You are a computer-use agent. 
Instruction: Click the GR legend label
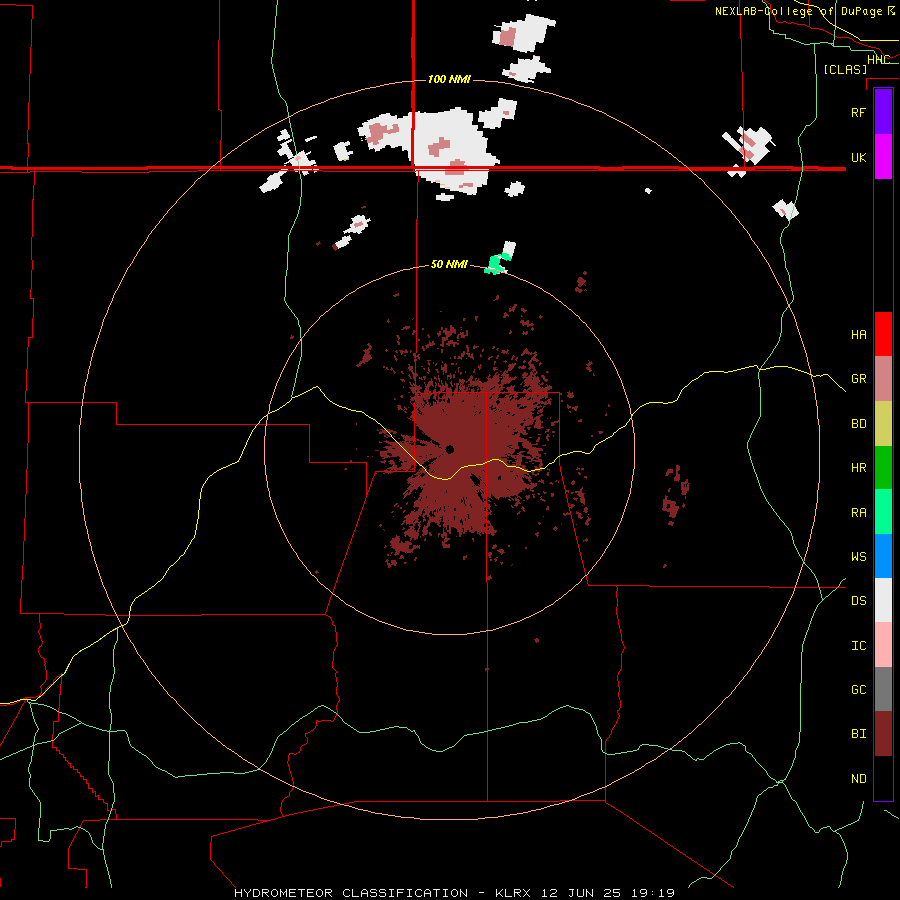[858, 379]
